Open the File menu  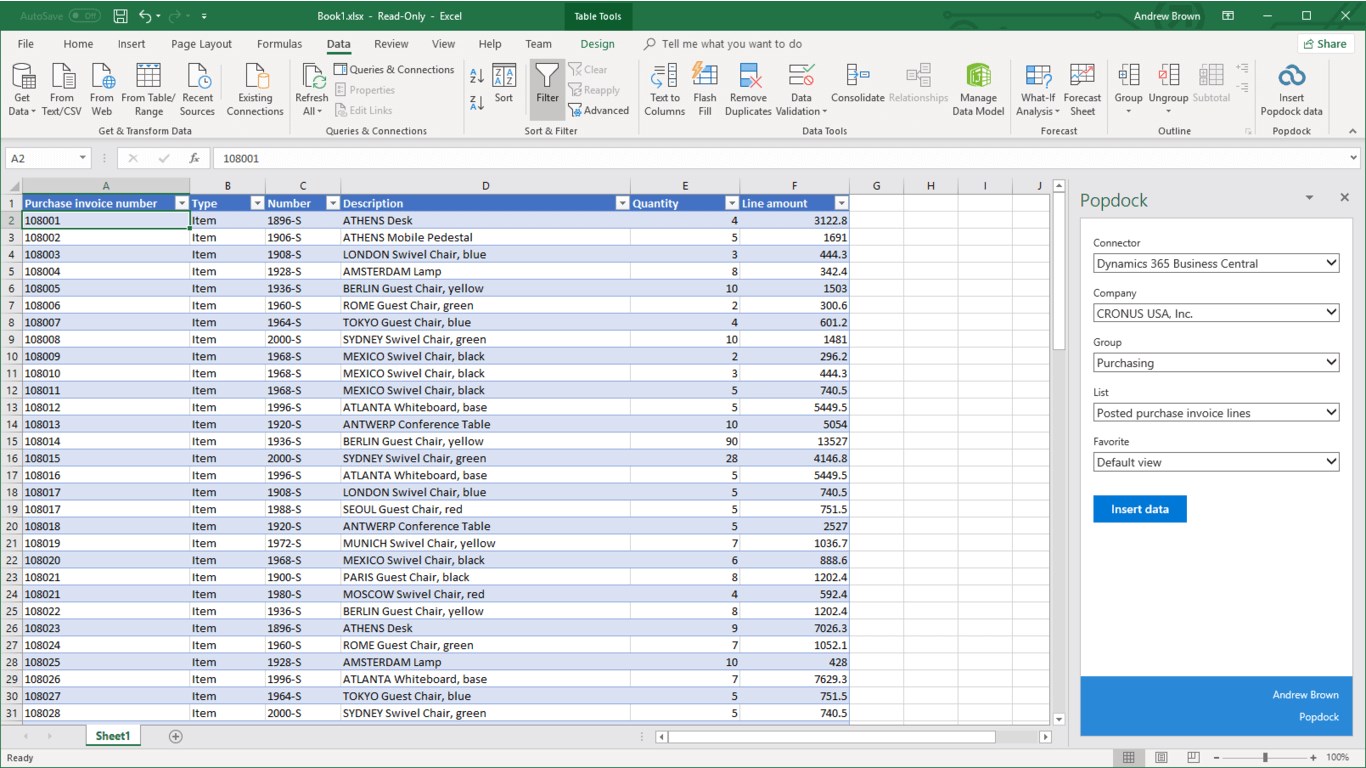click(26, 44)
